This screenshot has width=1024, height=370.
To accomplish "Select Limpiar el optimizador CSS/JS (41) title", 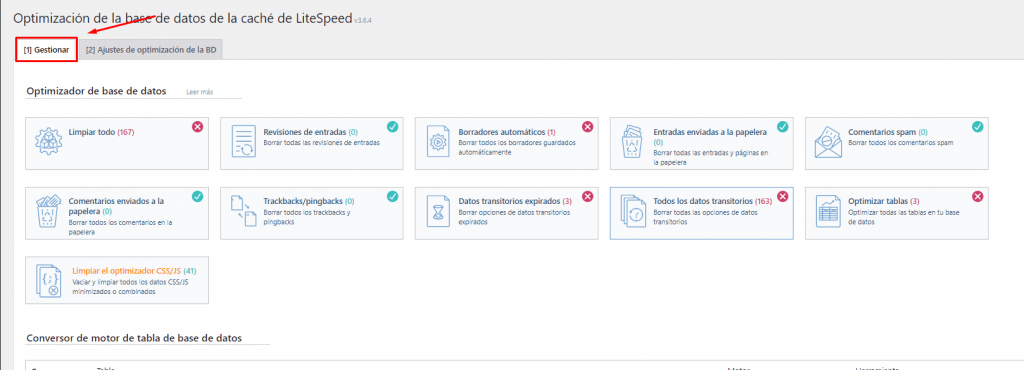I will coord(134,270).
